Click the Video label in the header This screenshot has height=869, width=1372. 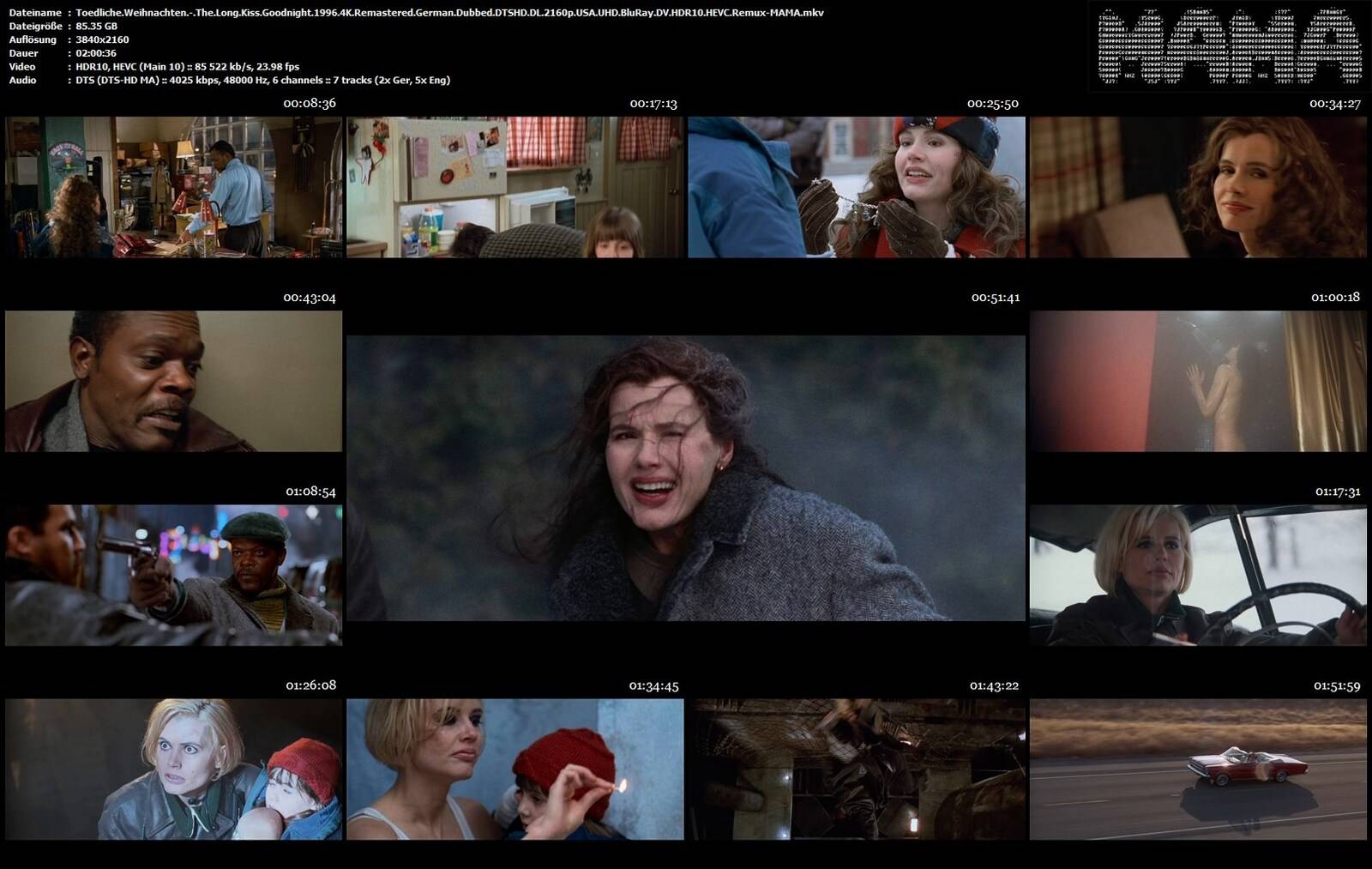(x=22, y=66)
